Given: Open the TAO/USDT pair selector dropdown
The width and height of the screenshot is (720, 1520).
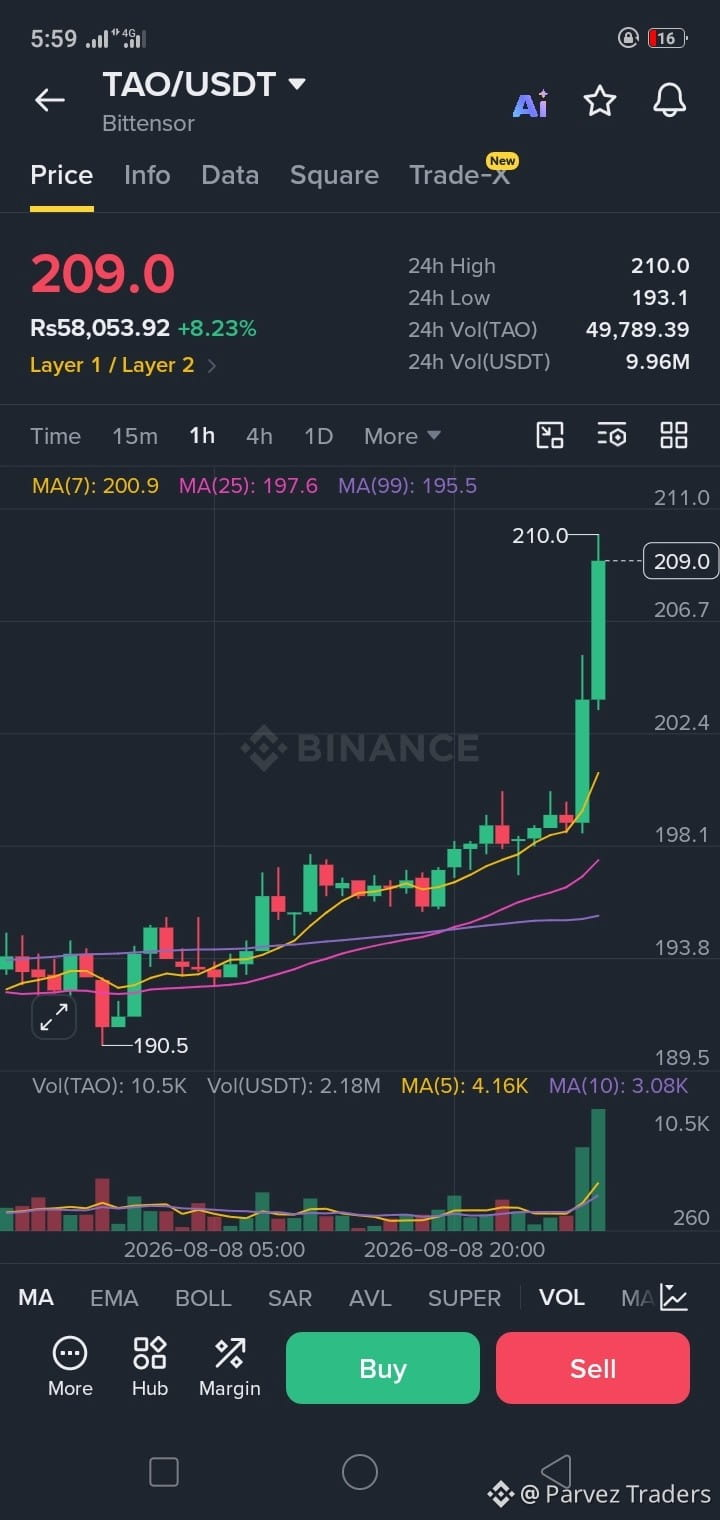Looking at the screenshot, I should (x=204, y=85).
